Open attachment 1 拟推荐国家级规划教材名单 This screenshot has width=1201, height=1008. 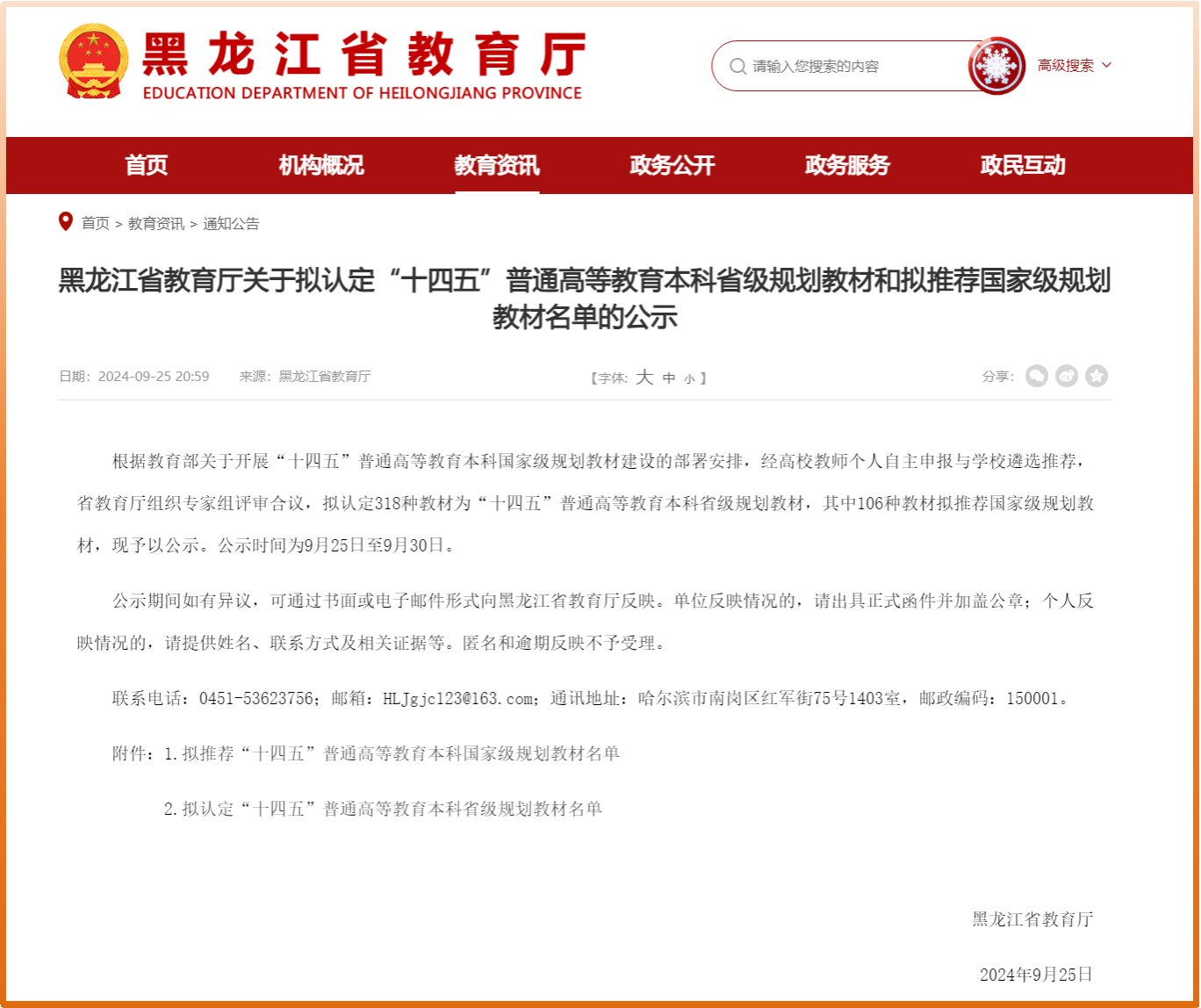pos(392,753)
